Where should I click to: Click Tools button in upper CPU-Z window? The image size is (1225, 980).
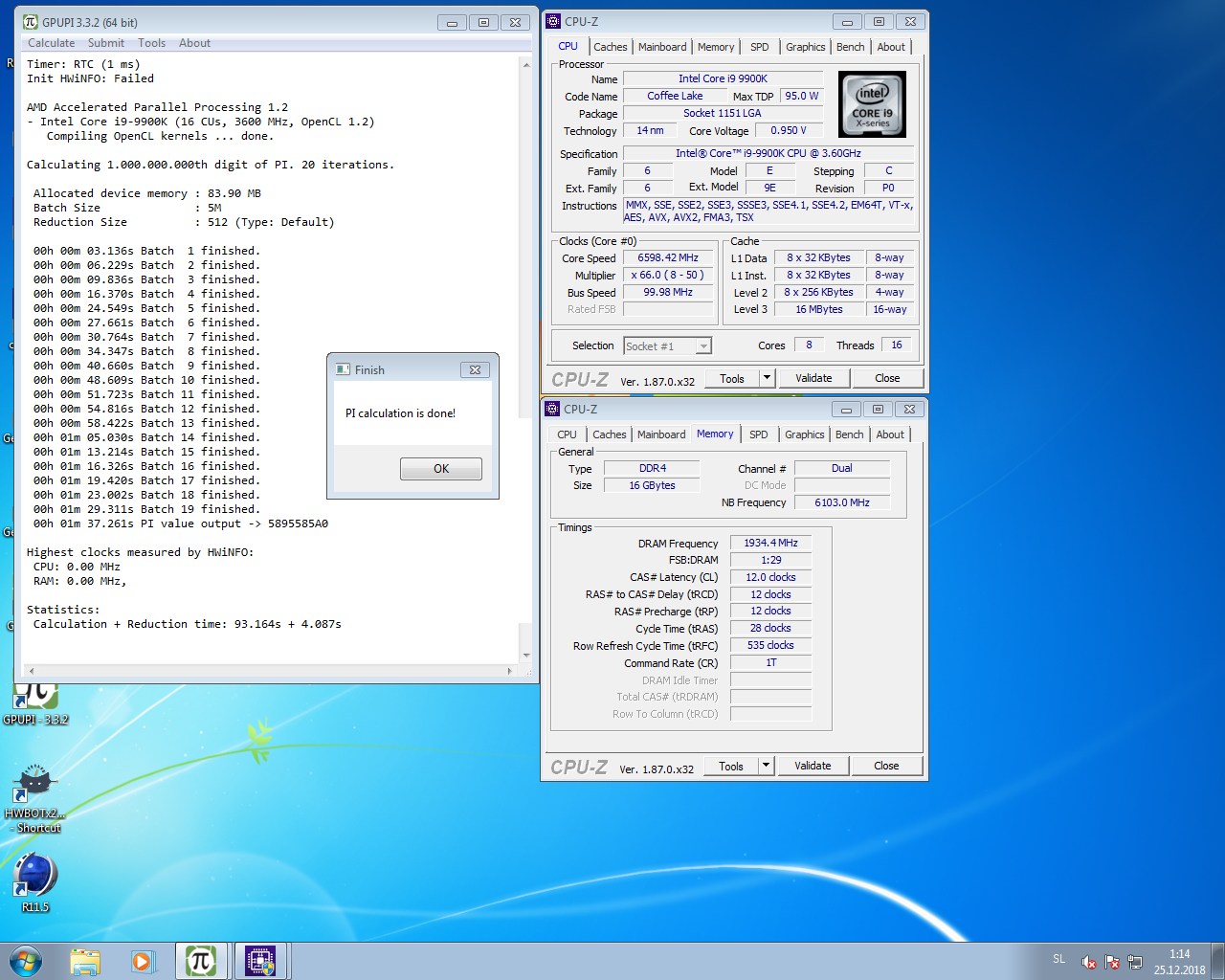click(732, 378)
